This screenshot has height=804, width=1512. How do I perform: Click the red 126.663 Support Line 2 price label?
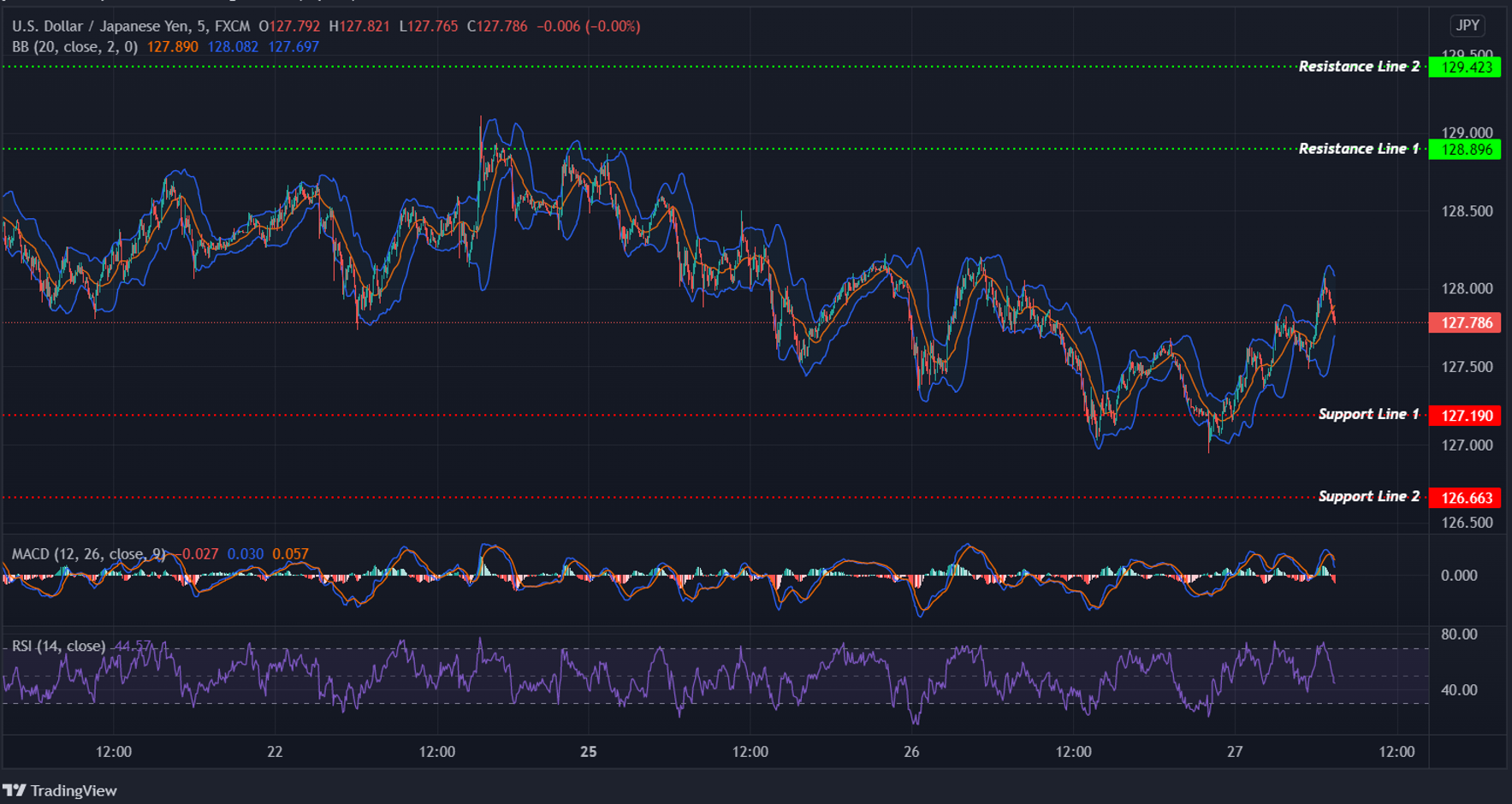pos(1464,497)
